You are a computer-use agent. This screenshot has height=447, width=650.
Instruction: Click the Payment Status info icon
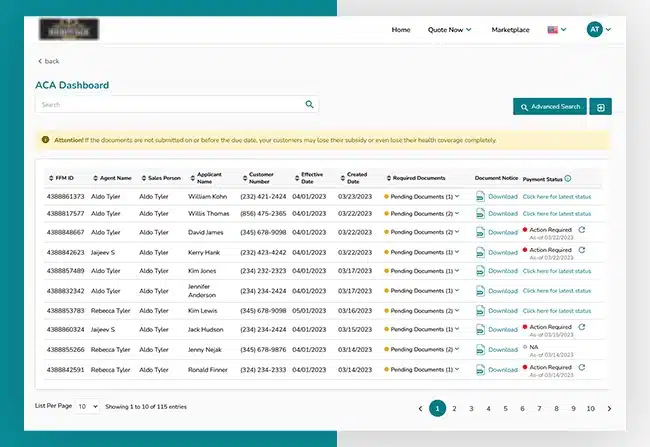point(567,179)
